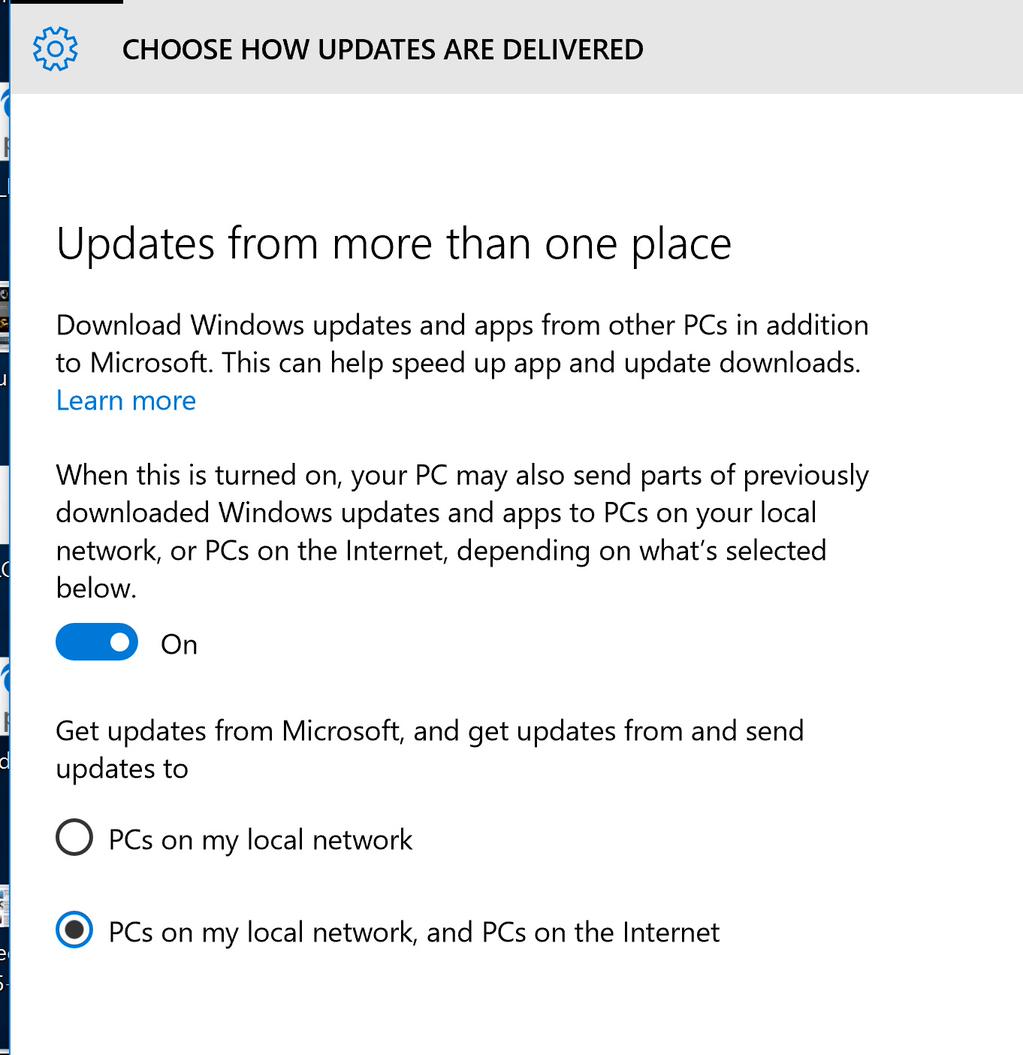Click the 'Updates from more than one place' heading
Viewport: 1023px width, 1055px height.
(393, 244)
